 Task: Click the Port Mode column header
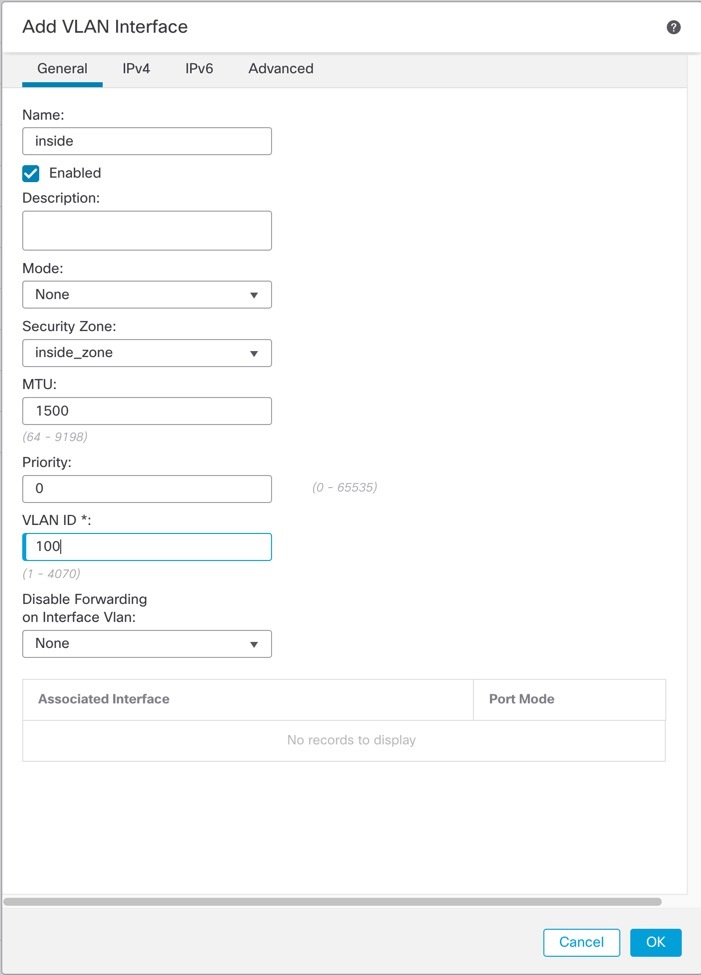pyautogui.click(x=521, y=699)
